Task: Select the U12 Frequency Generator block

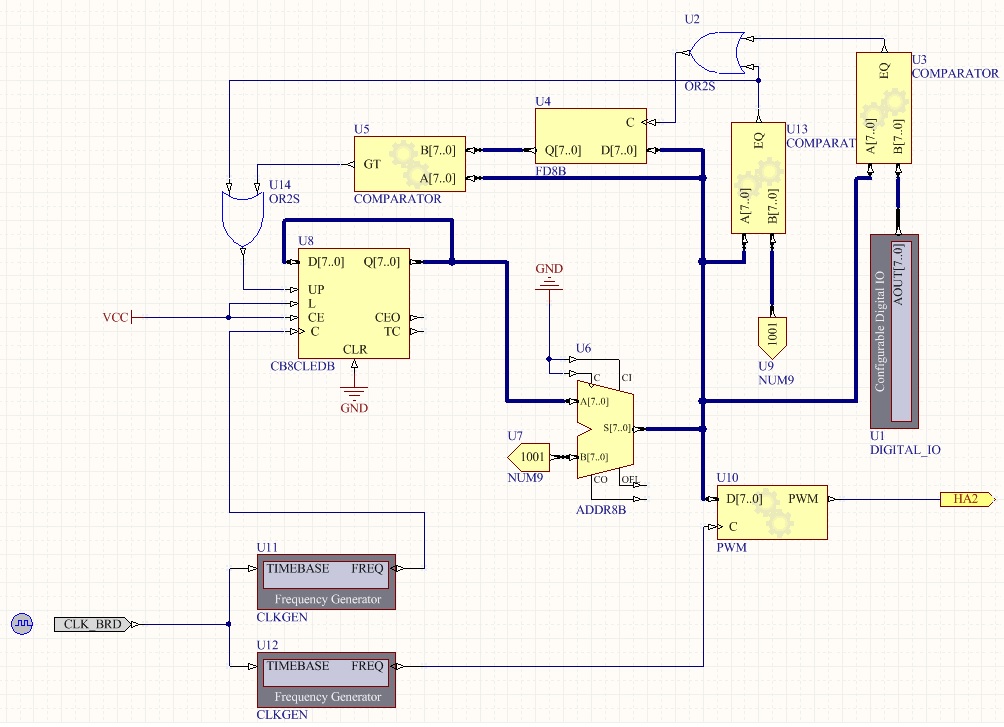Action: (x=326, y=680)
